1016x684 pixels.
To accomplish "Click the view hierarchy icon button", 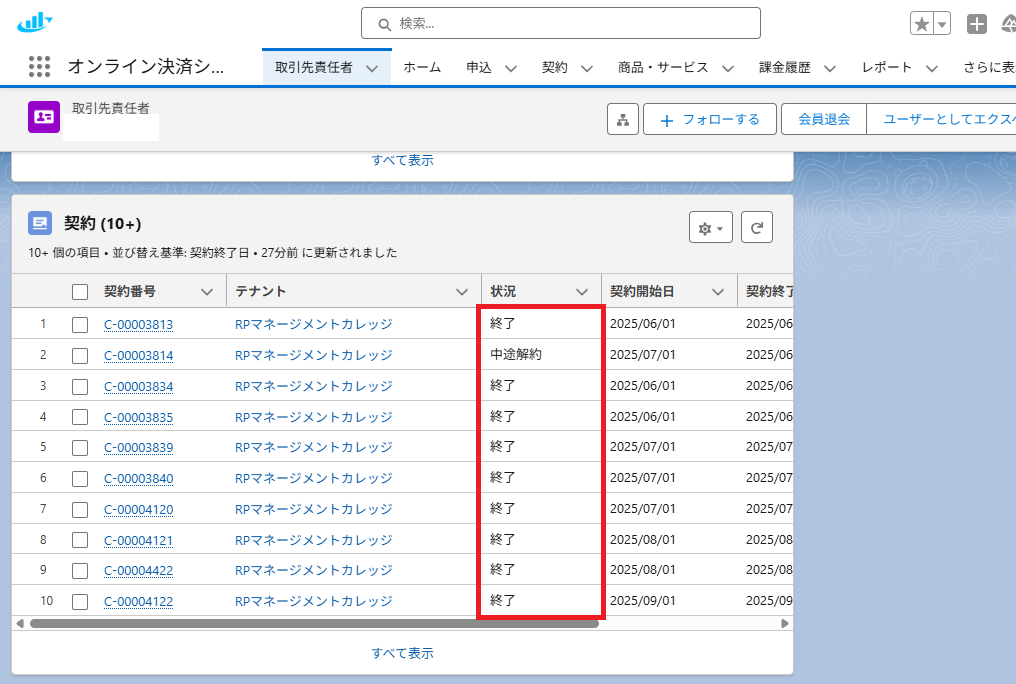I will pyautogui.click(x=623, y=120).
